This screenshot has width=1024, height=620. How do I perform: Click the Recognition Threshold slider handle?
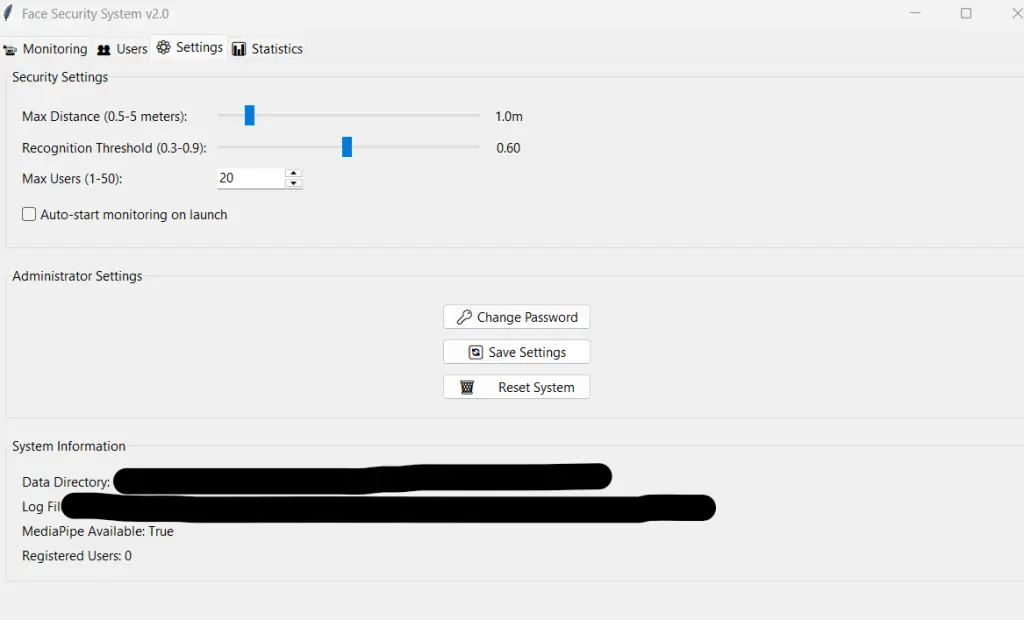[x=347, y=147]
